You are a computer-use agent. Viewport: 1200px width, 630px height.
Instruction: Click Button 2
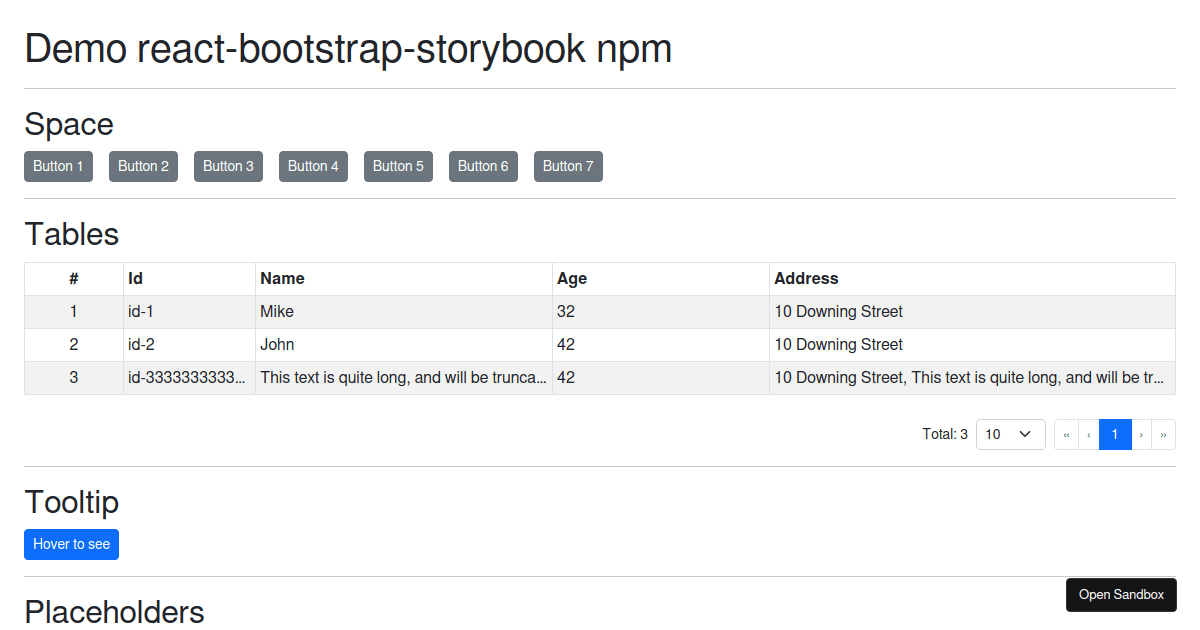tap(143, 166)
